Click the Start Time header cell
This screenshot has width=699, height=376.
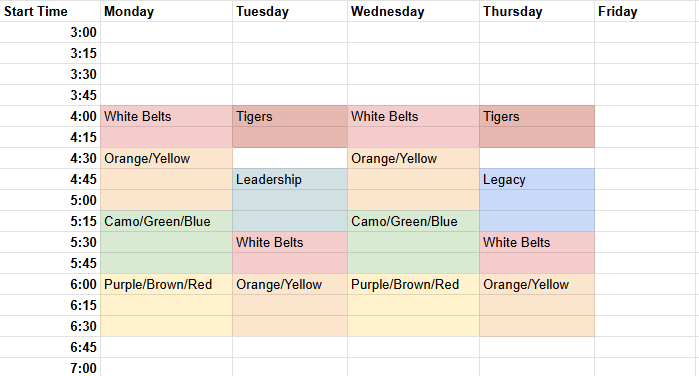tap(50, 11)
